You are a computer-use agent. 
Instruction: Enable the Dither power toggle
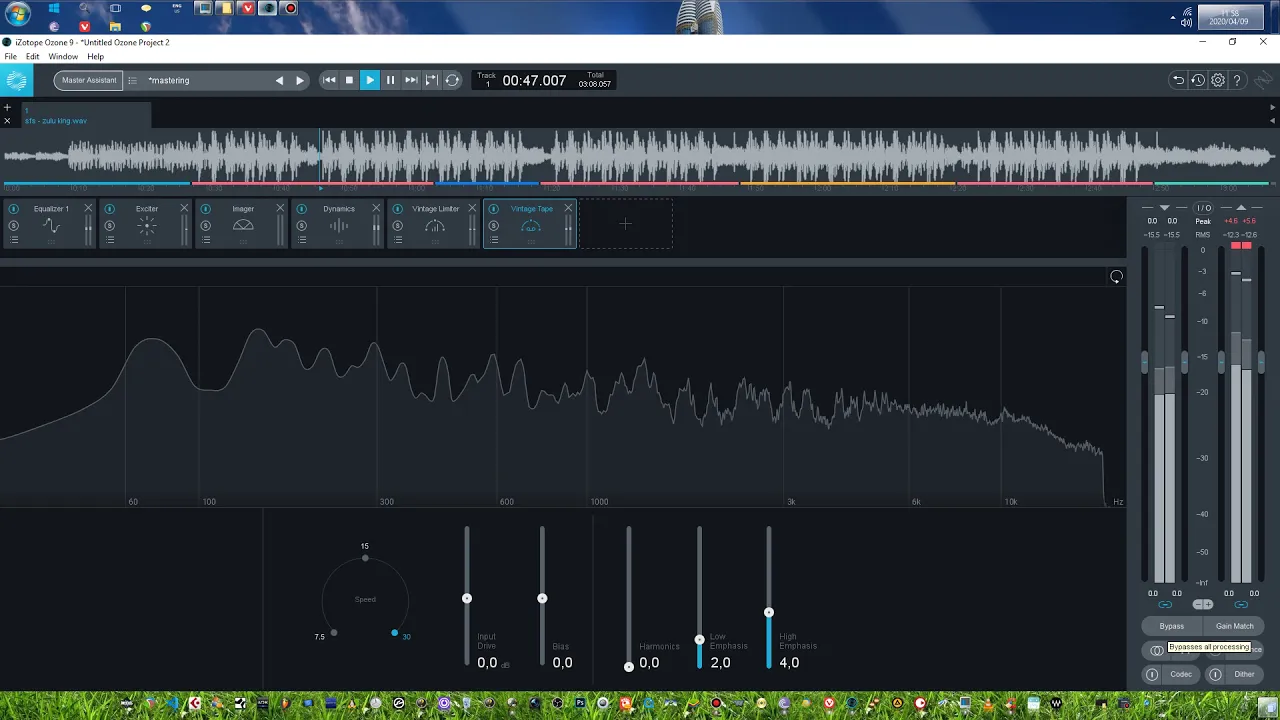[1216, 674]
